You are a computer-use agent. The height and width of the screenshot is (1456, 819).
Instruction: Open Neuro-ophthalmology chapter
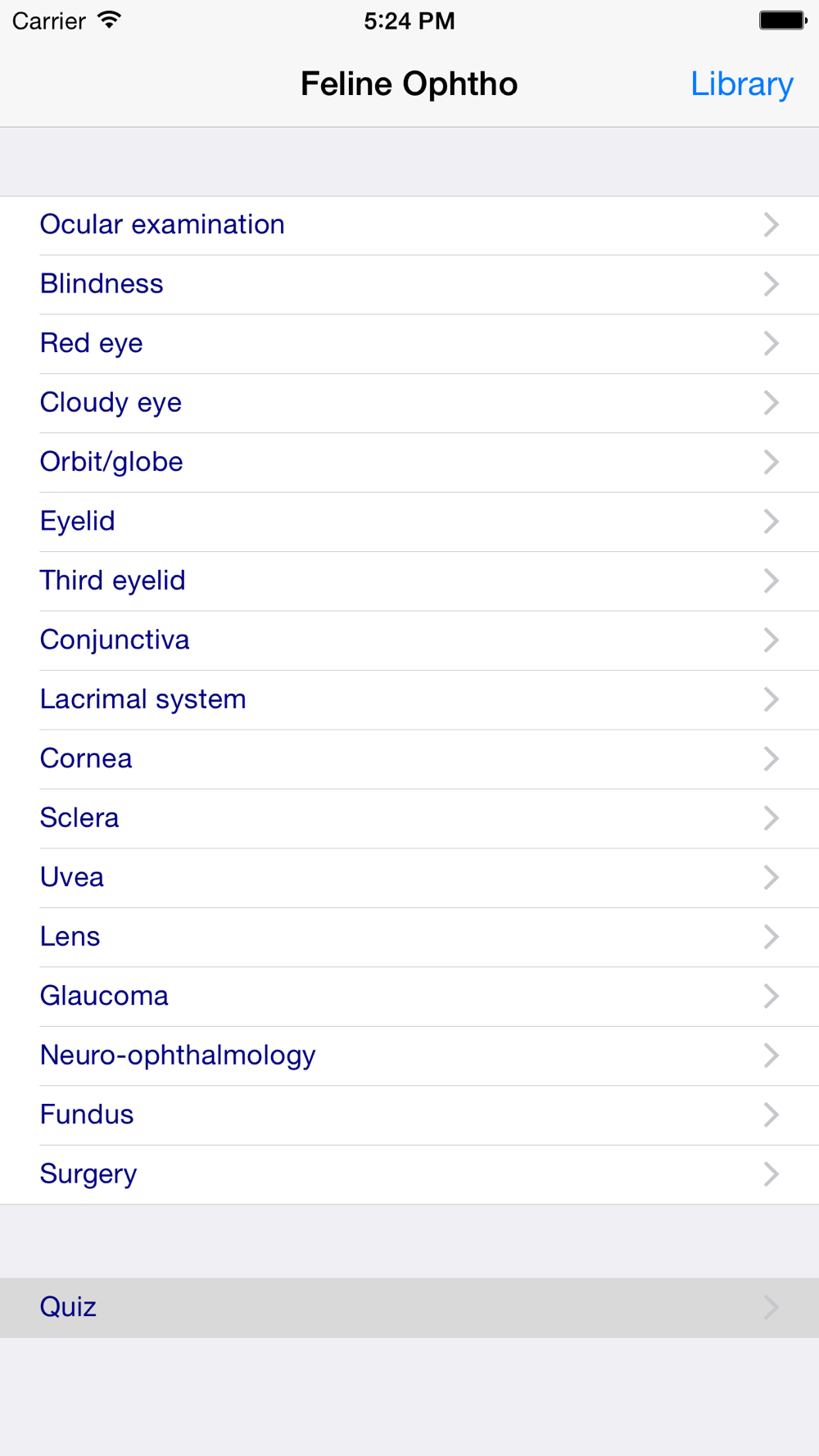coord(409,1056)
